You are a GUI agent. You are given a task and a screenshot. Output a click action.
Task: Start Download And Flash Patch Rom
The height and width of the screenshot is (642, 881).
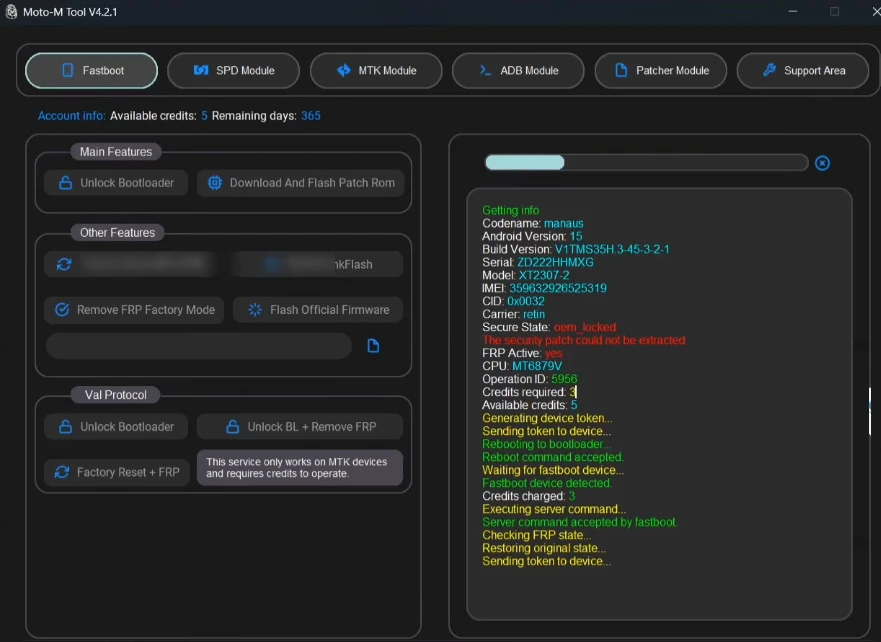301,183
